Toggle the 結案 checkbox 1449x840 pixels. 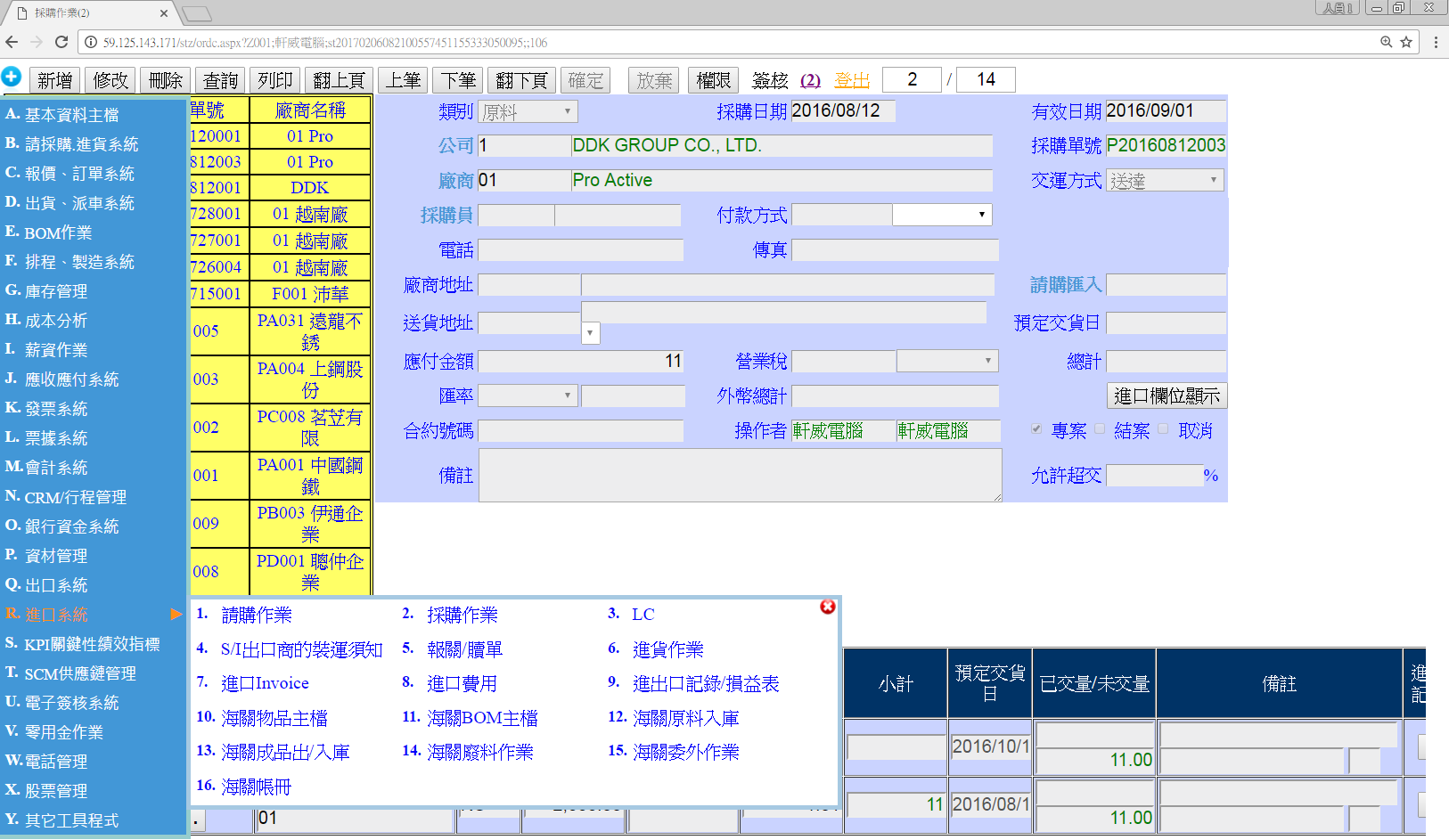[x=1100, y=429]
